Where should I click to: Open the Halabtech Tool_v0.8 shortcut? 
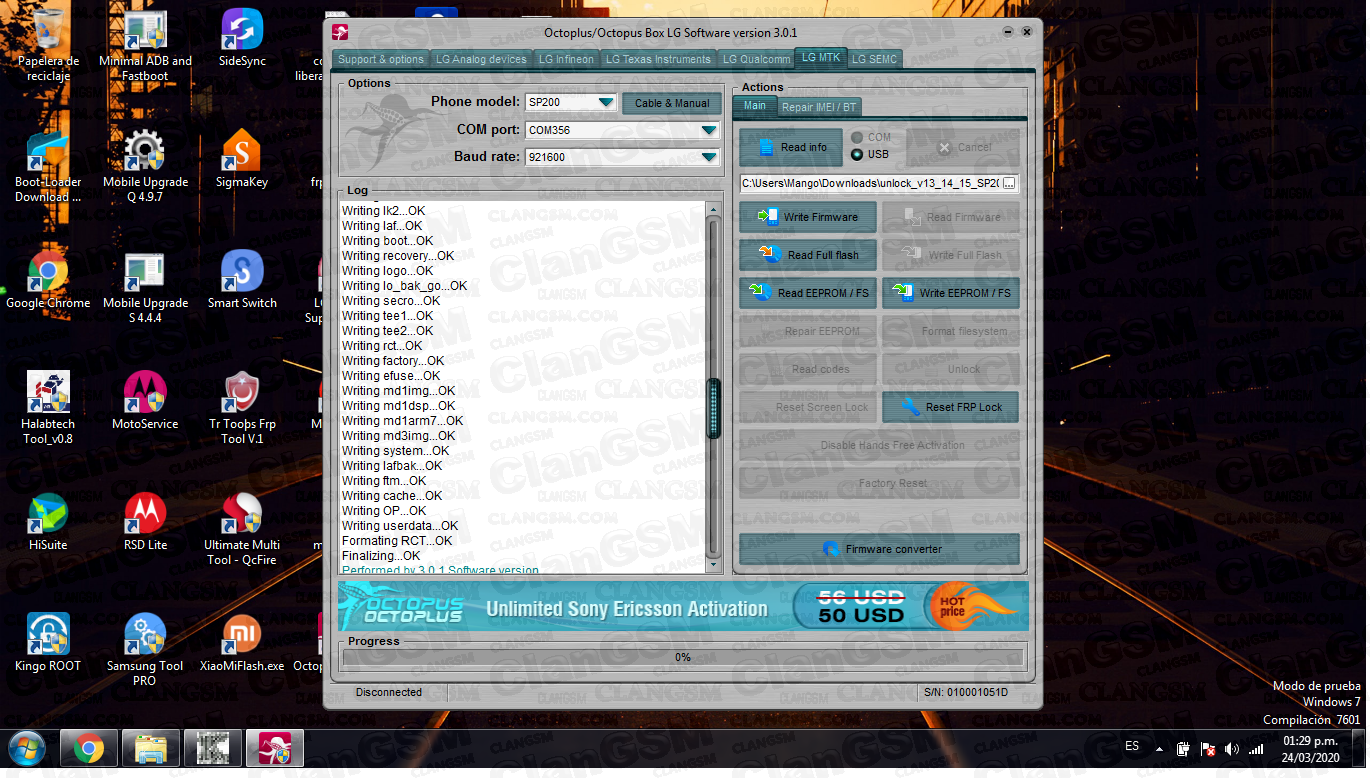[48, 409]
